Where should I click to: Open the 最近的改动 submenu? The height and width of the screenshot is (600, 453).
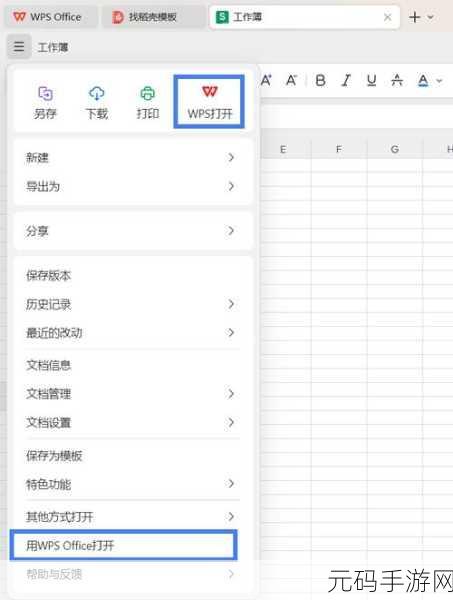132,333
